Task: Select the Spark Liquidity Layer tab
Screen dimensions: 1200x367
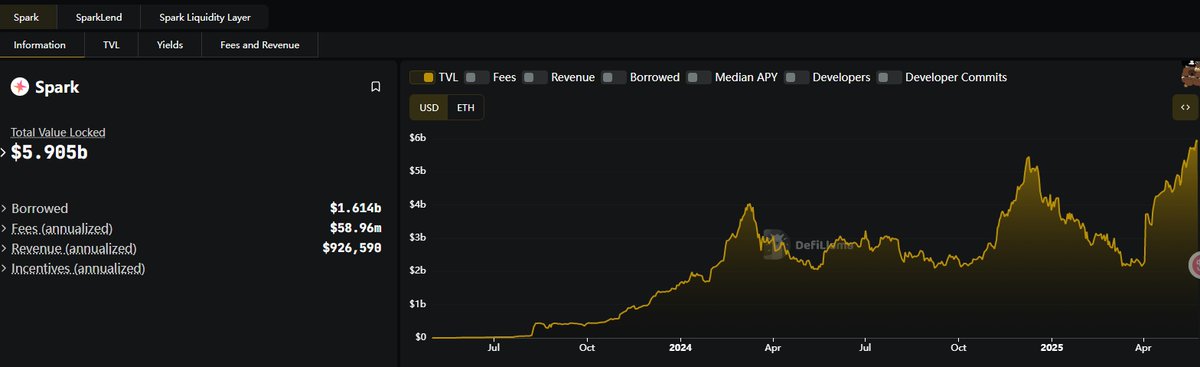Action: (x=205, y=18)
